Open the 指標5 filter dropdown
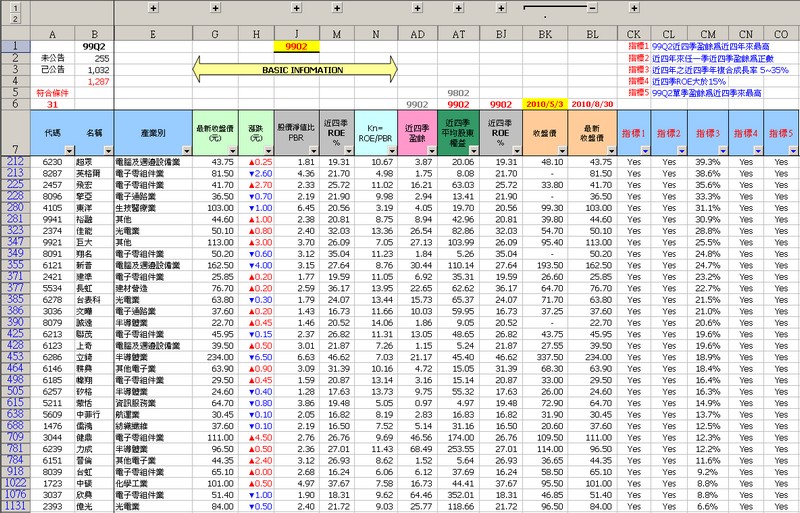The height and width of the screenshot is (513, 800). pos(793,151)
